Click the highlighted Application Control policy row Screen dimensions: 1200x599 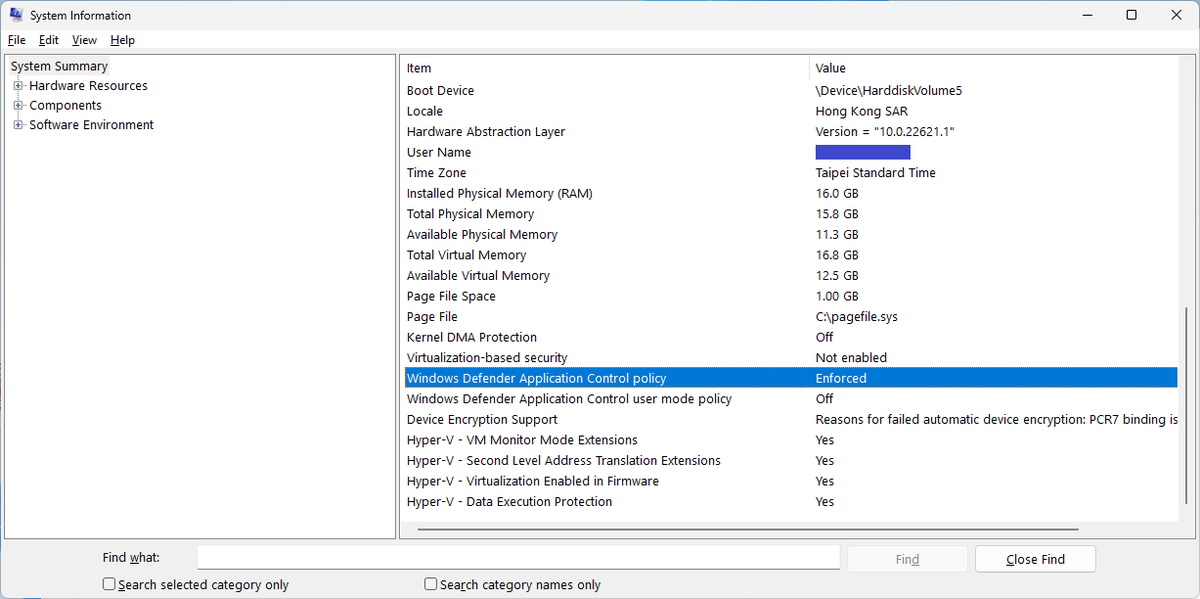pyautogui.click(x=790, y=378)
